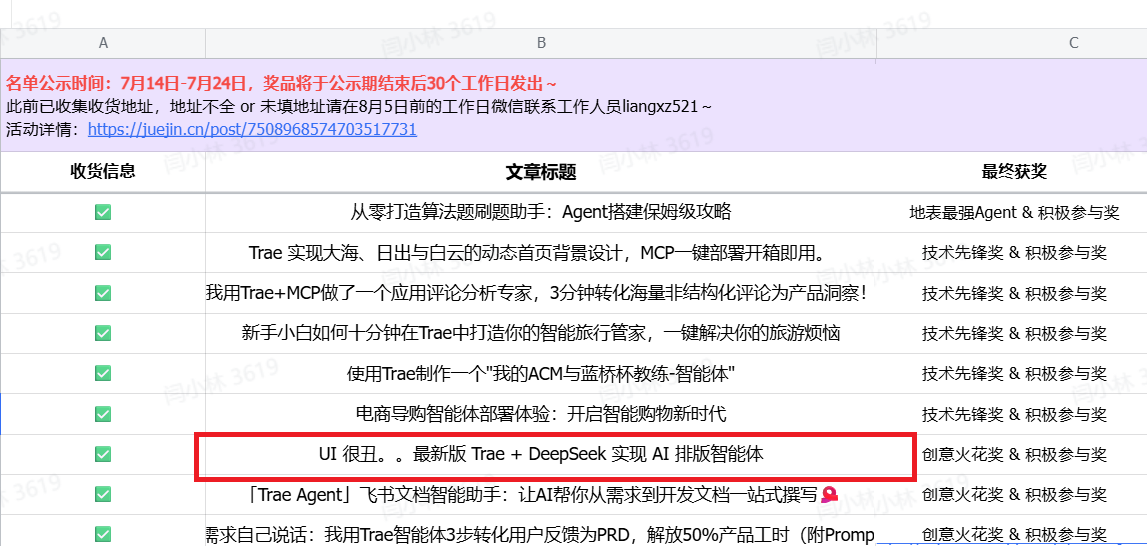This screenshot has height=546, width=1147.
Task: Toggle checkmark in the 需求自己说话 row
Action: 103,535
